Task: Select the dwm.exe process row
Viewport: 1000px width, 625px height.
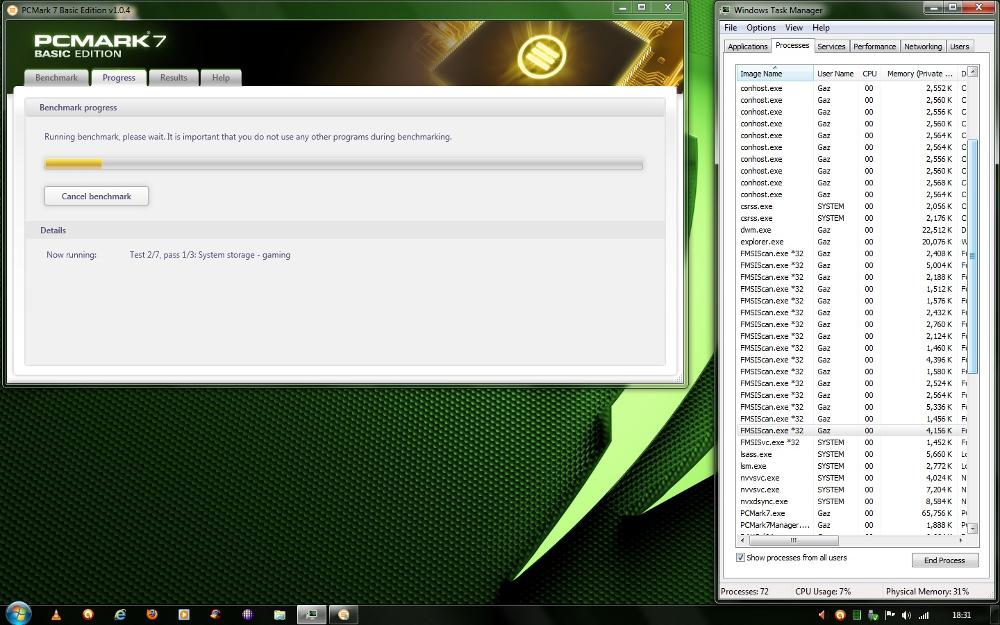Action: pyautogui.click(x=851, y=230)
